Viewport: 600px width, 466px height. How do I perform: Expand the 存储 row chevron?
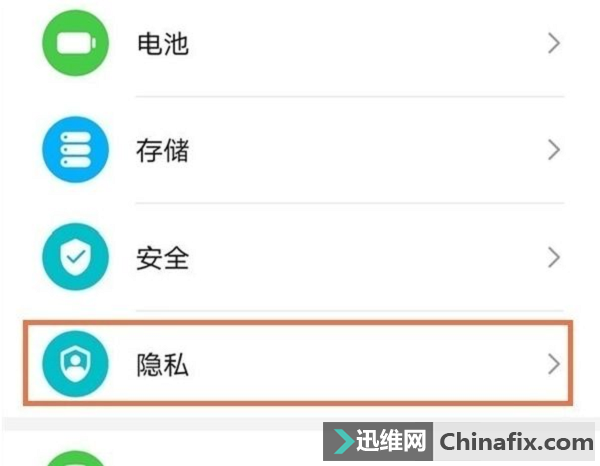pos(554,150)
